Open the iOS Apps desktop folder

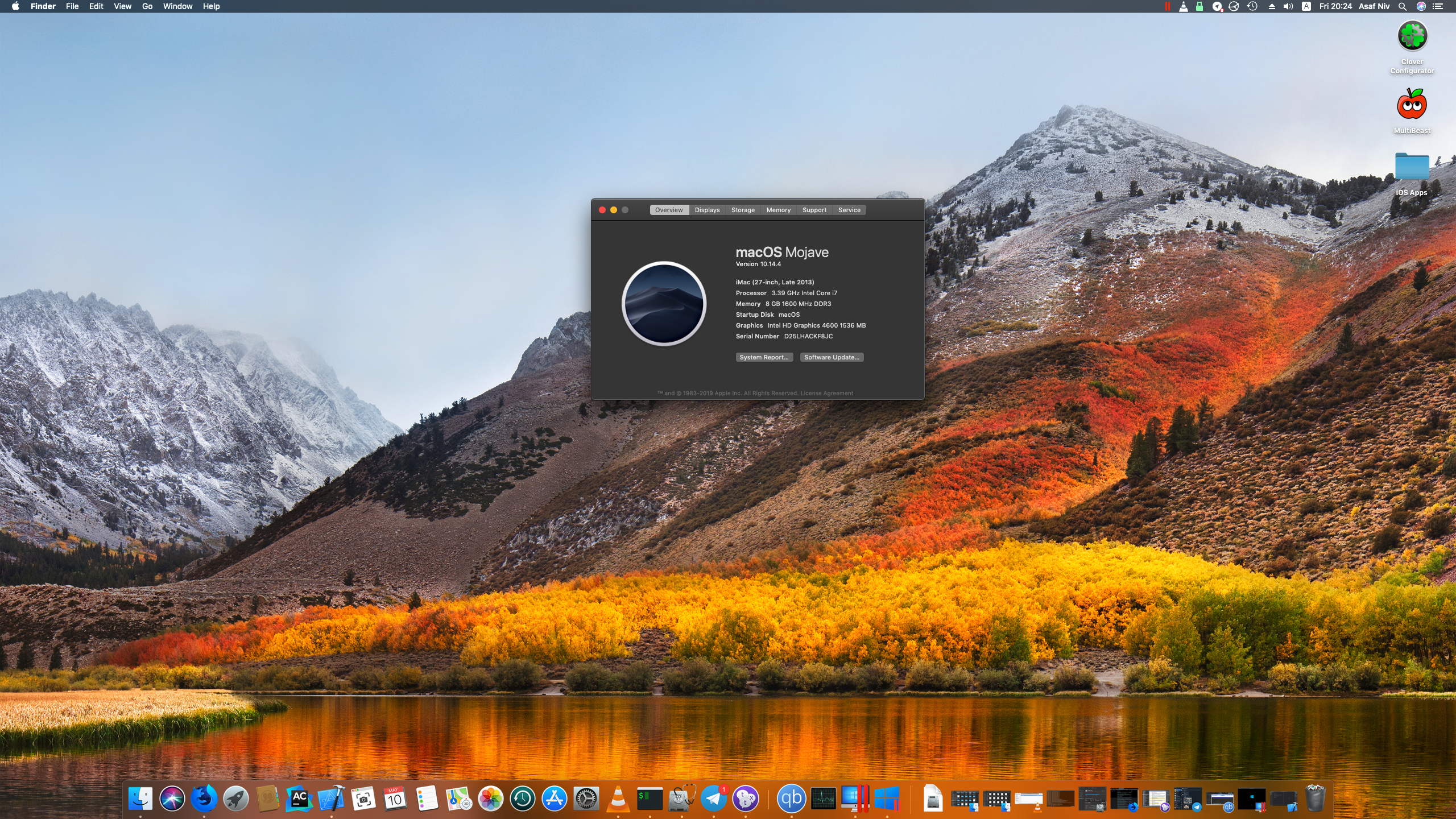point(1412,167)
